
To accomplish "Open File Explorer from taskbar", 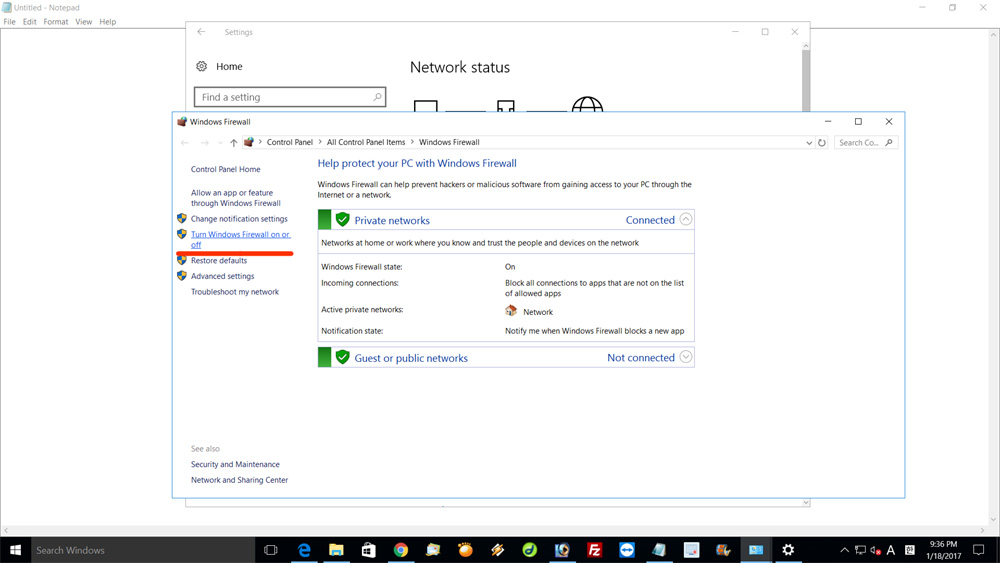I will pos(336,550).
